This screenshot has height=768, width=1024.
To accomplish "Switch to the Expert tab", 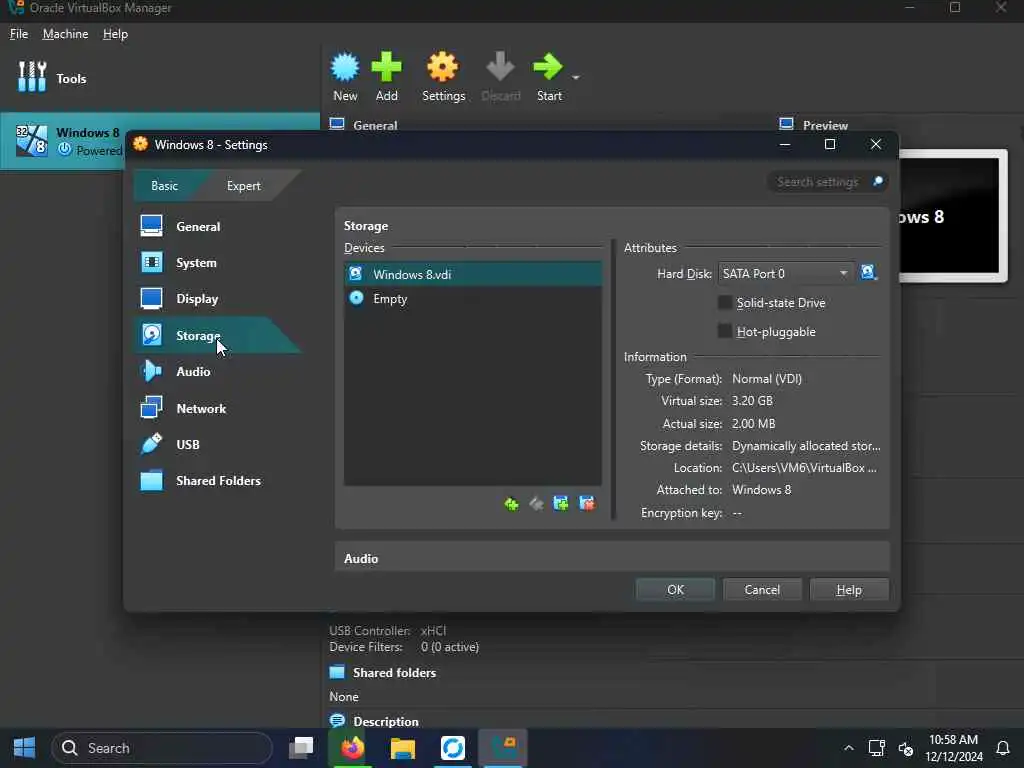I will click(244, 185).
